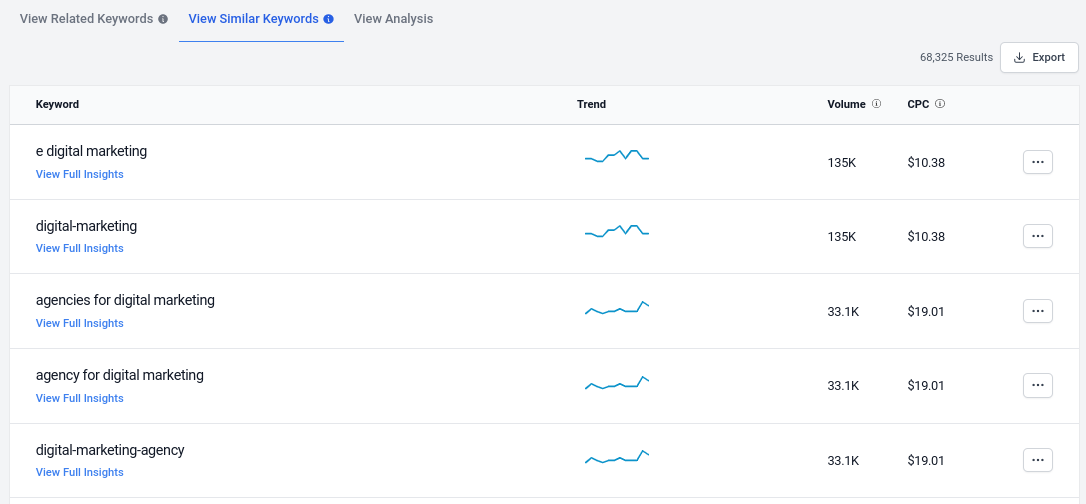Click trend chart for agency for digital marketing
This screenshot has width=1086, height=504.
coord(617,383)
